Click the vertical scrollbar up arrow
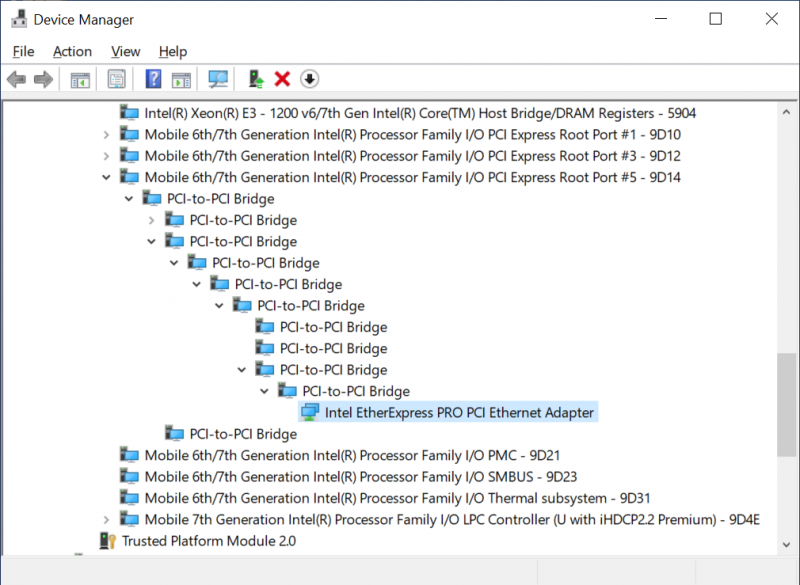800x585 pixels. [x=786, y=112]
